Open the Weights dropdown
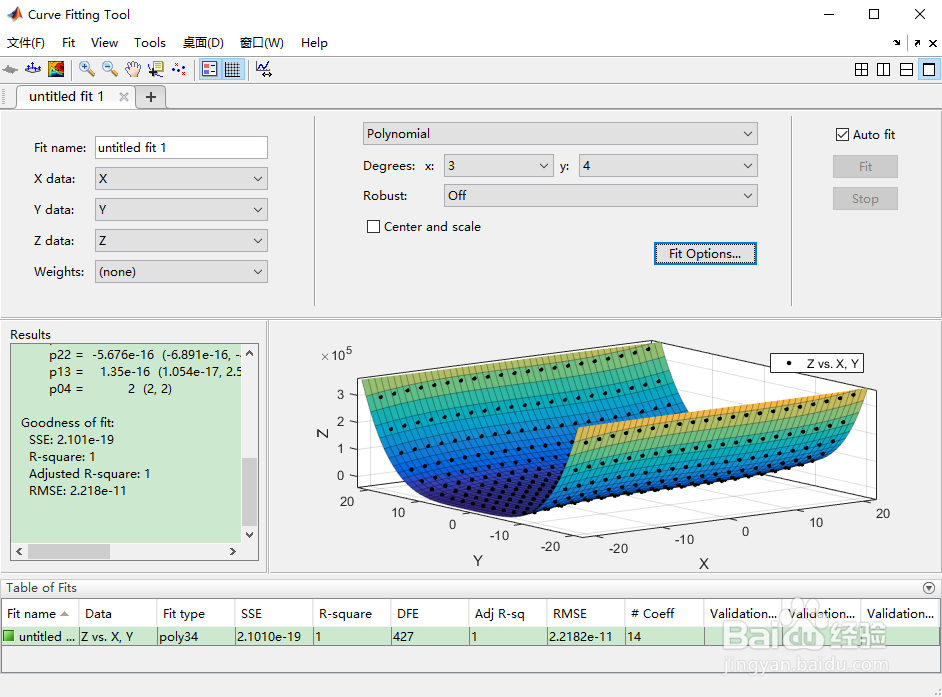The height and width of the screenshot is (697, 942). 181,272
